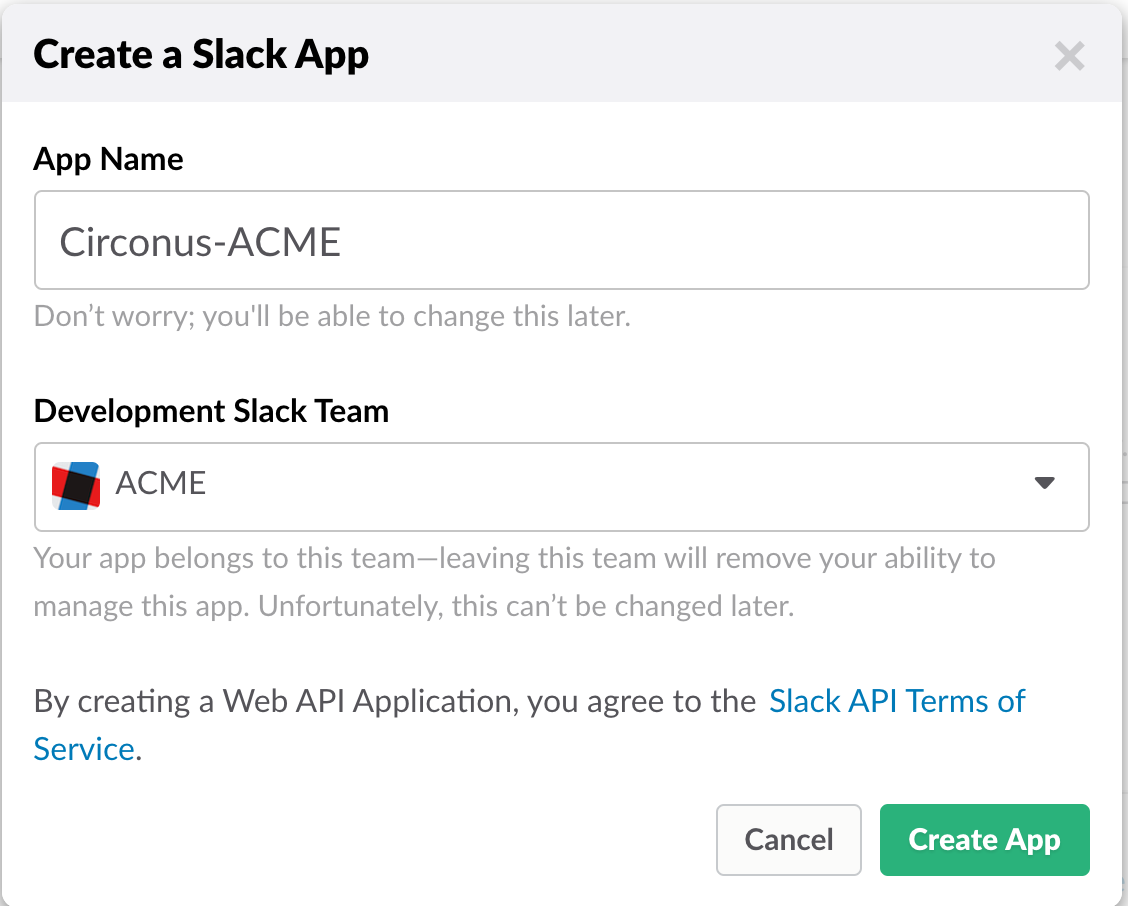Click the Create a Slack App title
1128x906 pixels.
[201, 54]
